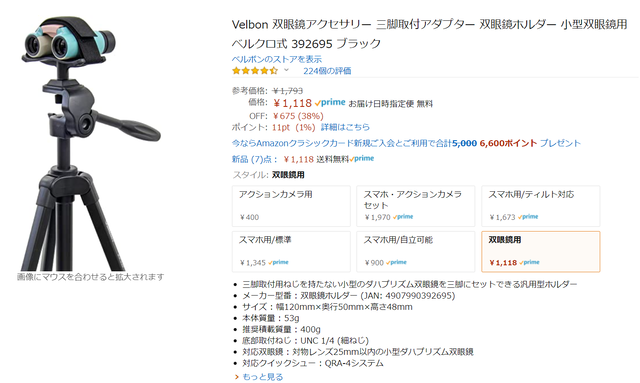Screen dimensions: 640x383
Task: Choose the スマホ用/標準 style option
Action: [x=291, y=252]
